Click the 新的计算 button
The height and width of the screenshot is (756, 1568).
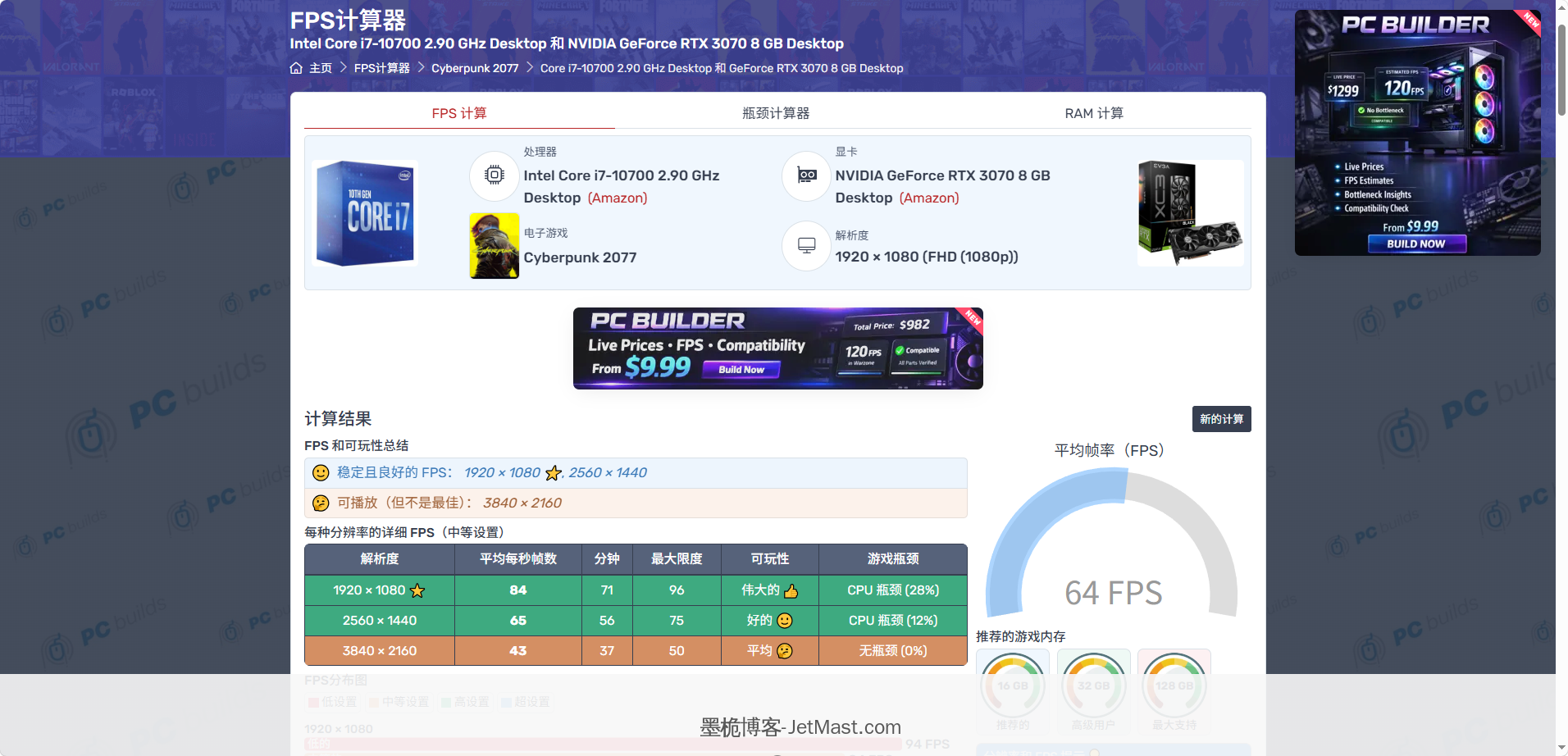click(x=1221, y=419)
